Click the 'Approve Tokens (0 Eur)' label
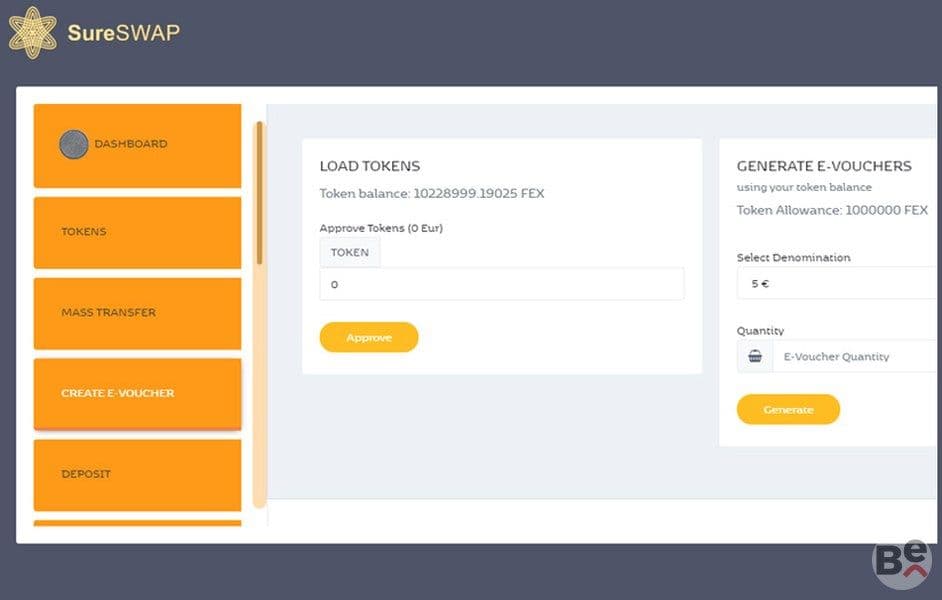 381,228
